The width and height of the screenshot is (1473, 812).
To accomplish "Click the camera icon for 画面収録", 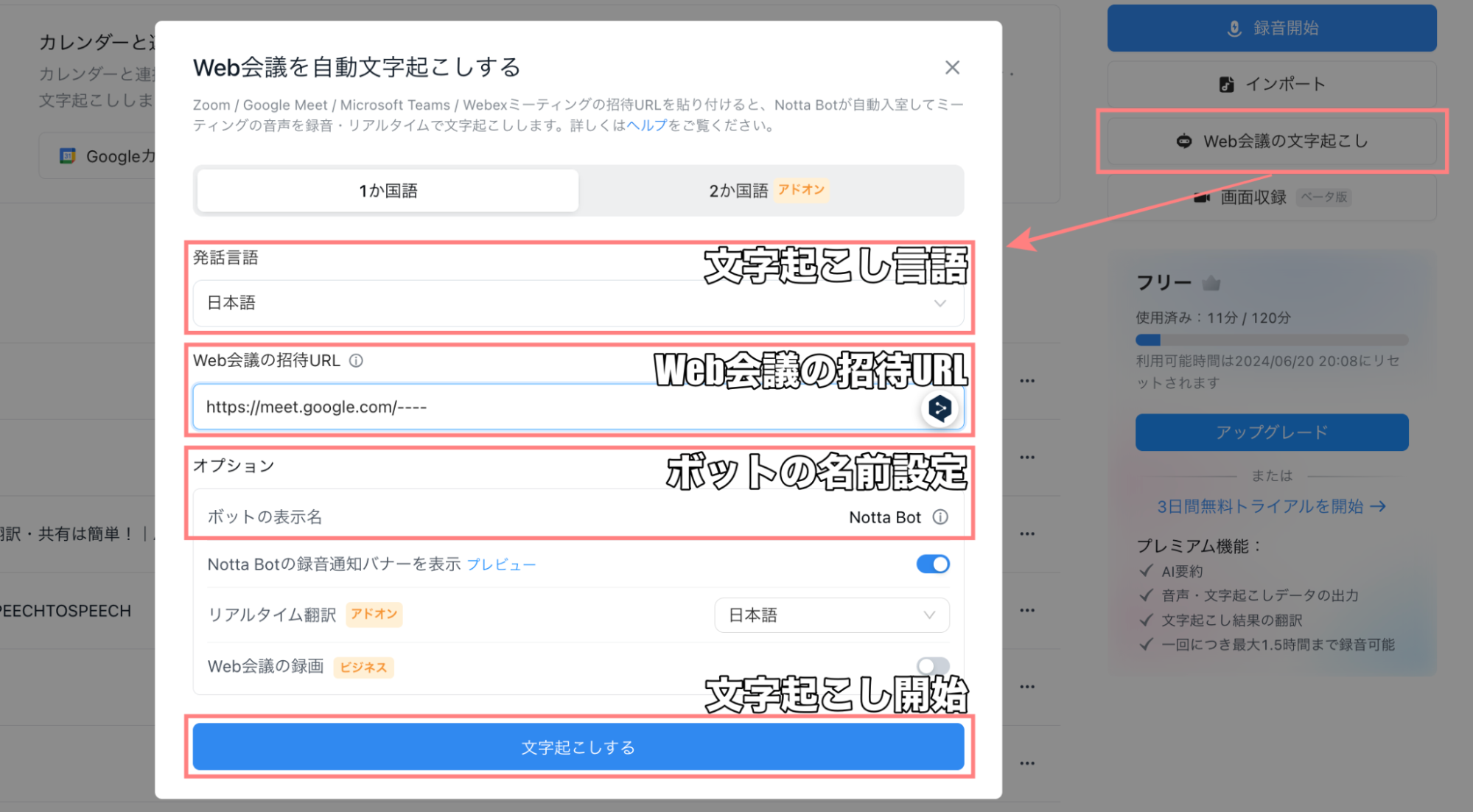I will (x=1202, y=197).
